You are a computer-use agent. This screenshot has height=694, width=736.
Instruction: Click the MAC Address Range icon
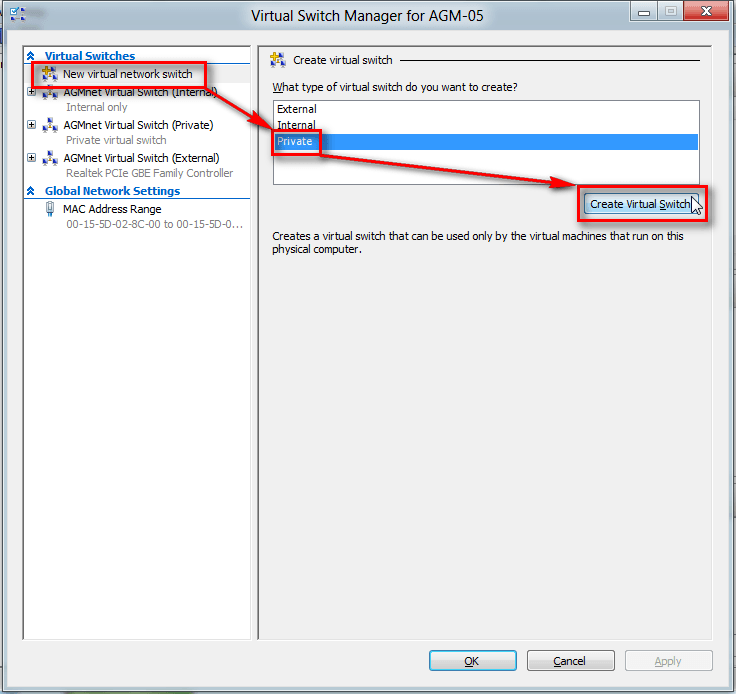[50, 209]
